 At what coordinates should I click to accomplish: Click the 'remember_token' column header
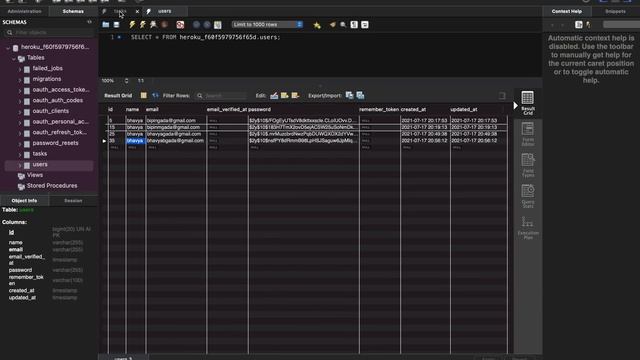379,109
